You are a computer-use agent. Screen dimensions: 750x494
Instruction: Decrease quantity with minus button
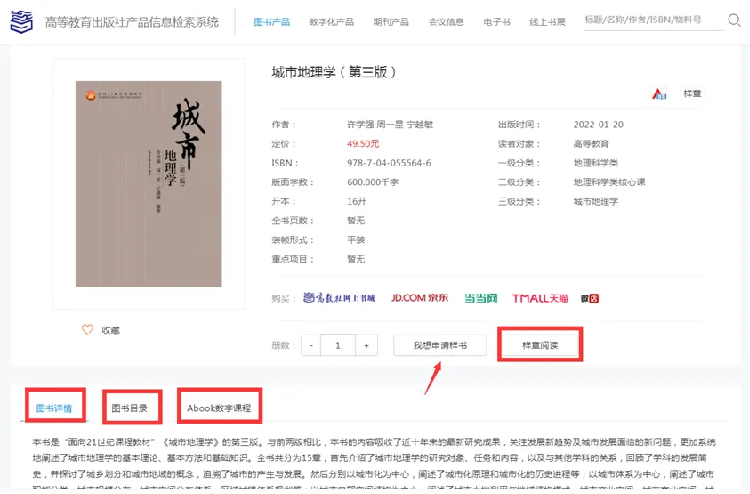pyautogui.click(x=311, y=345)
